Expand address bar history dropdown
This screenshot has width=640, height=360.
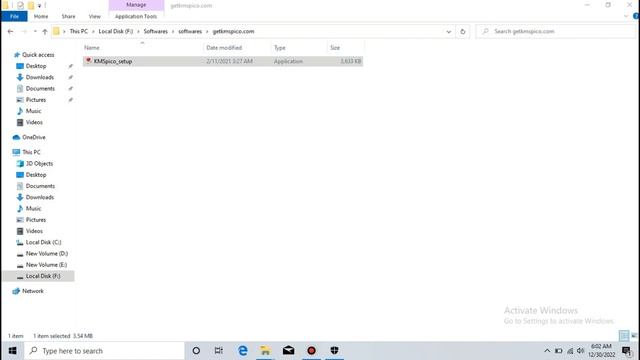(x=449, y=31)
